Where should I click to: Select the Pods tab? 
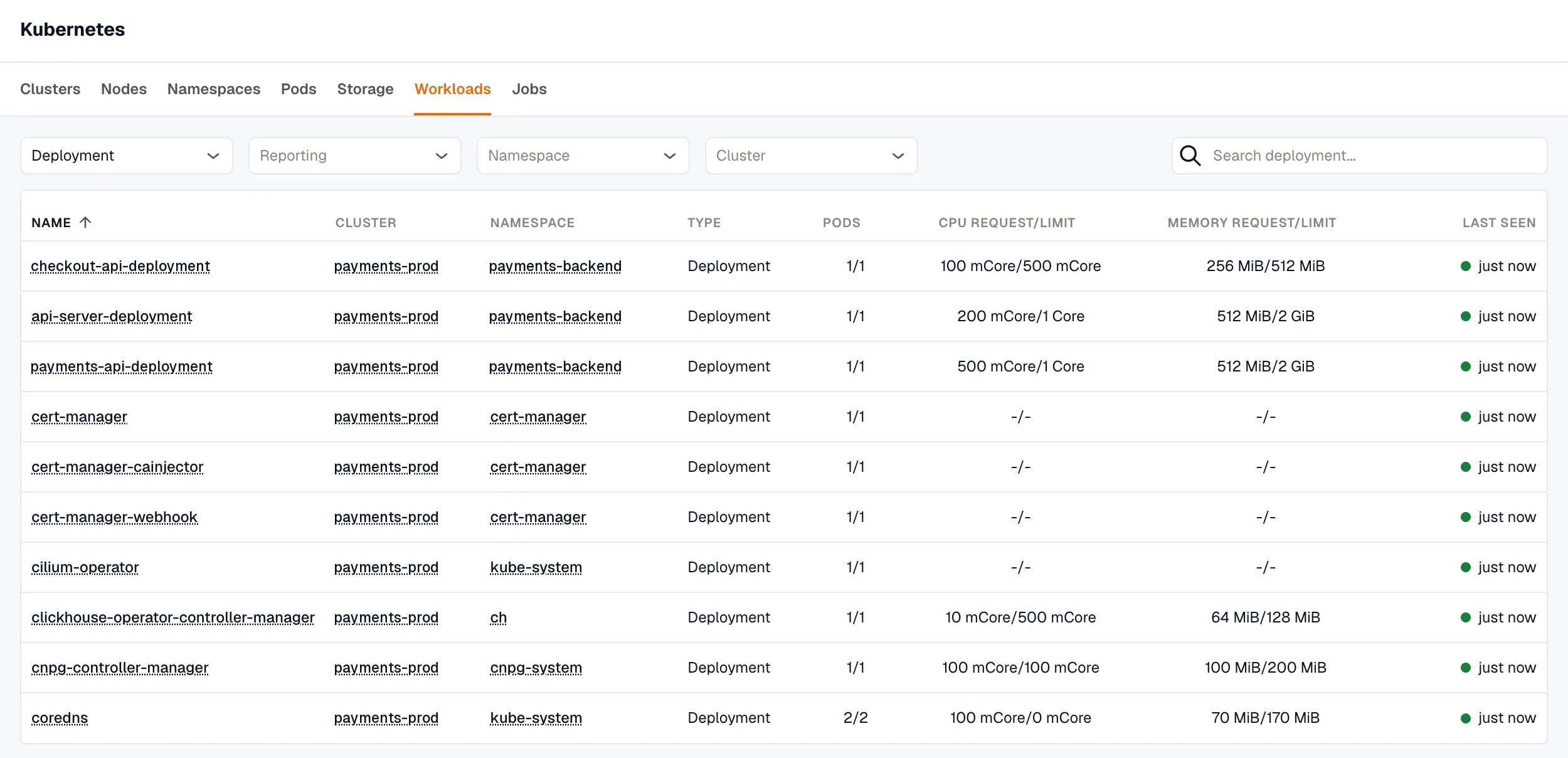[299, 89]
